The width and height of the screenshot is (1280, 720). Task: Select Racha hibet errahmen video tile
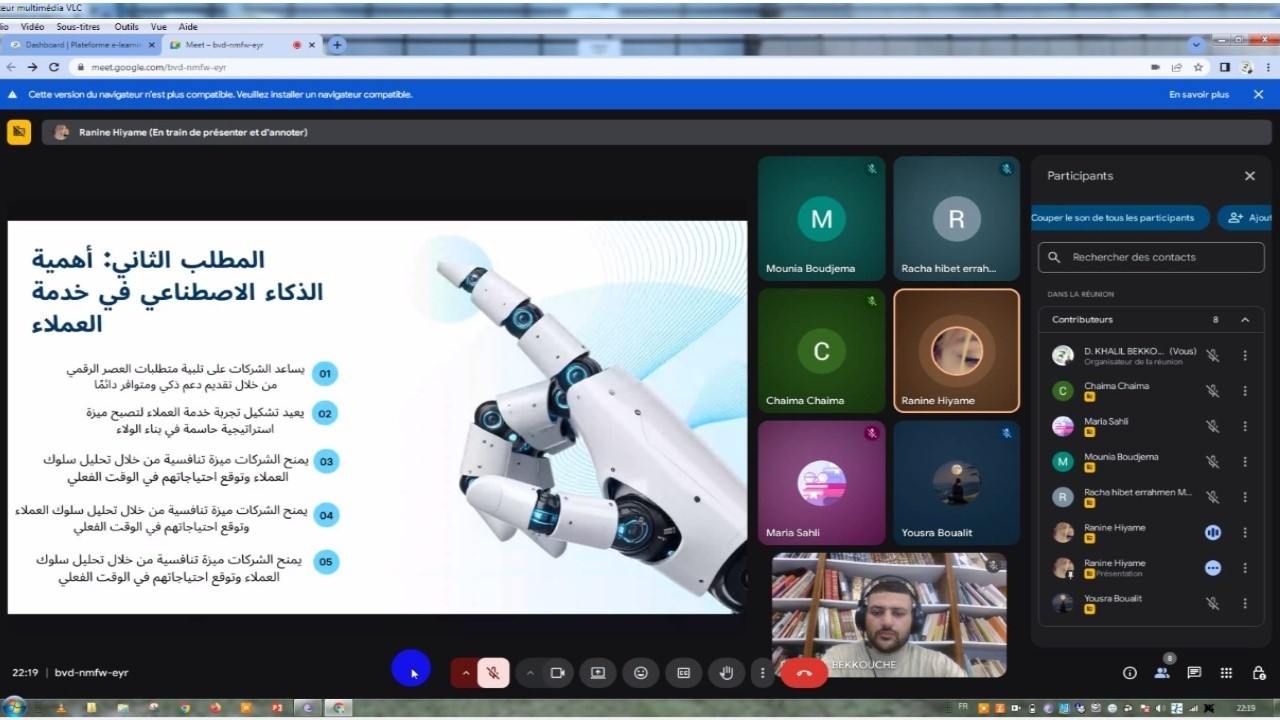(x=956, y=218)
